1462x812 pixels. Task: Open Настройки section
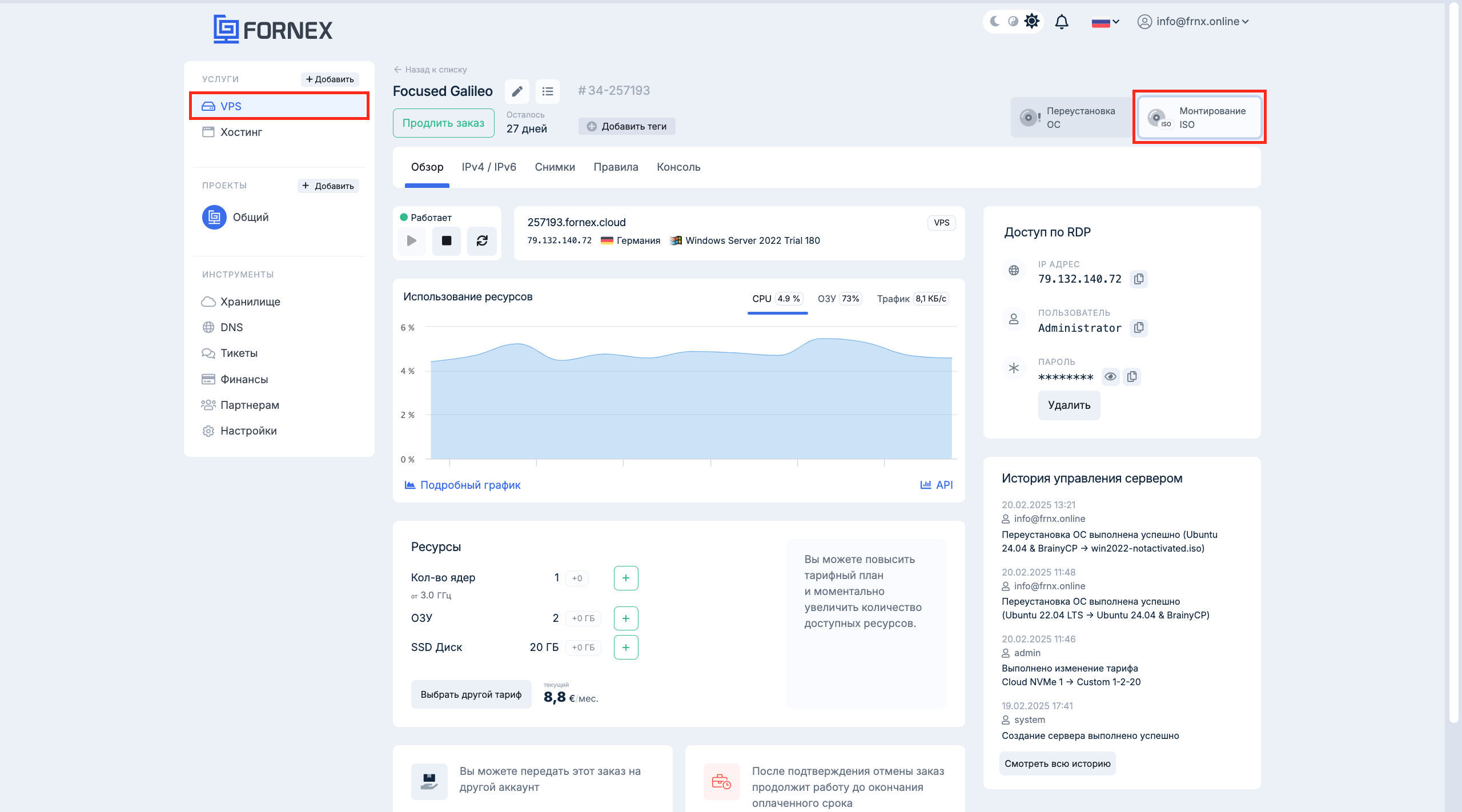pyautogui.click(x=239, y=431)
